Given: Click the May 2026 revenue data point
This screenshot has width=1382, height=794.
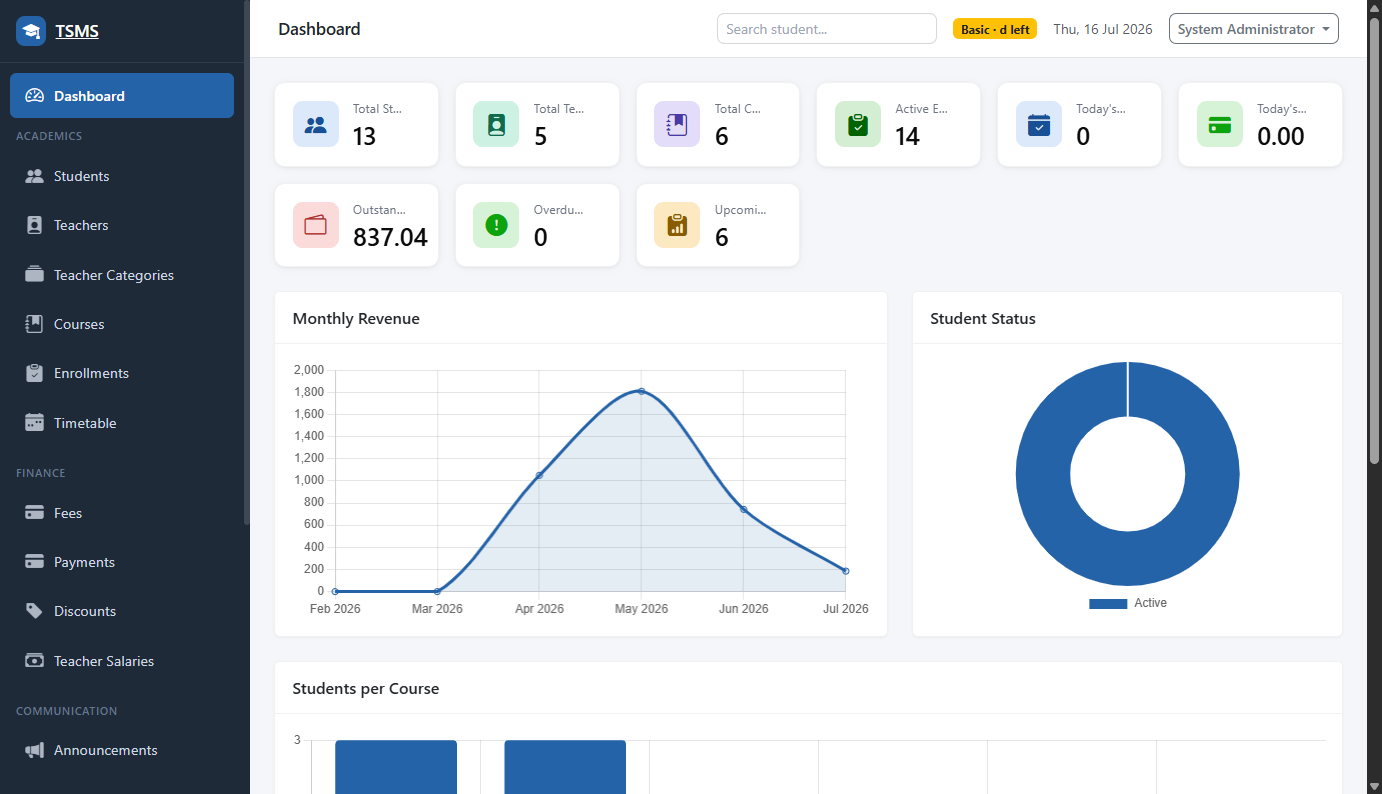Looking at the screenshot, I should pyautogui.click(x=641, y=391).
